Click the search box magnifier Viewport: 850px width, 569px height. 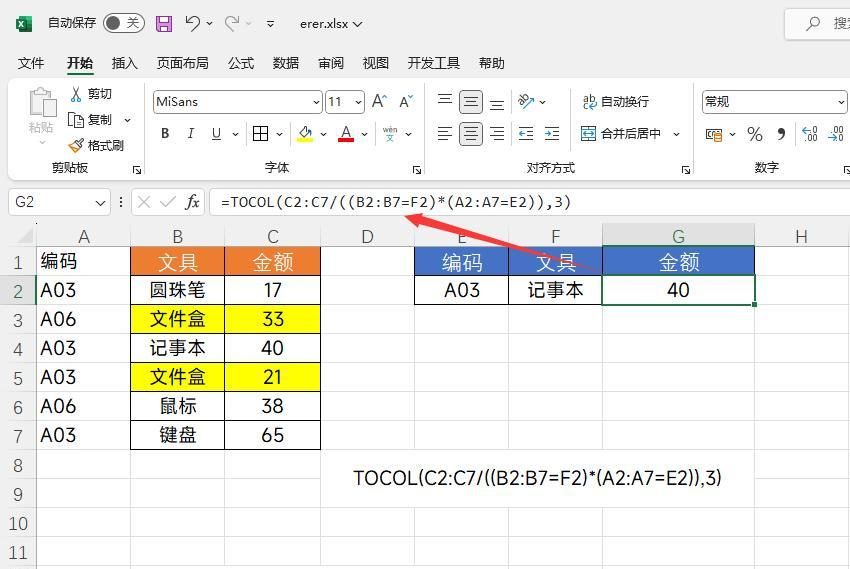pyautogui.click(x=813, y=23)
